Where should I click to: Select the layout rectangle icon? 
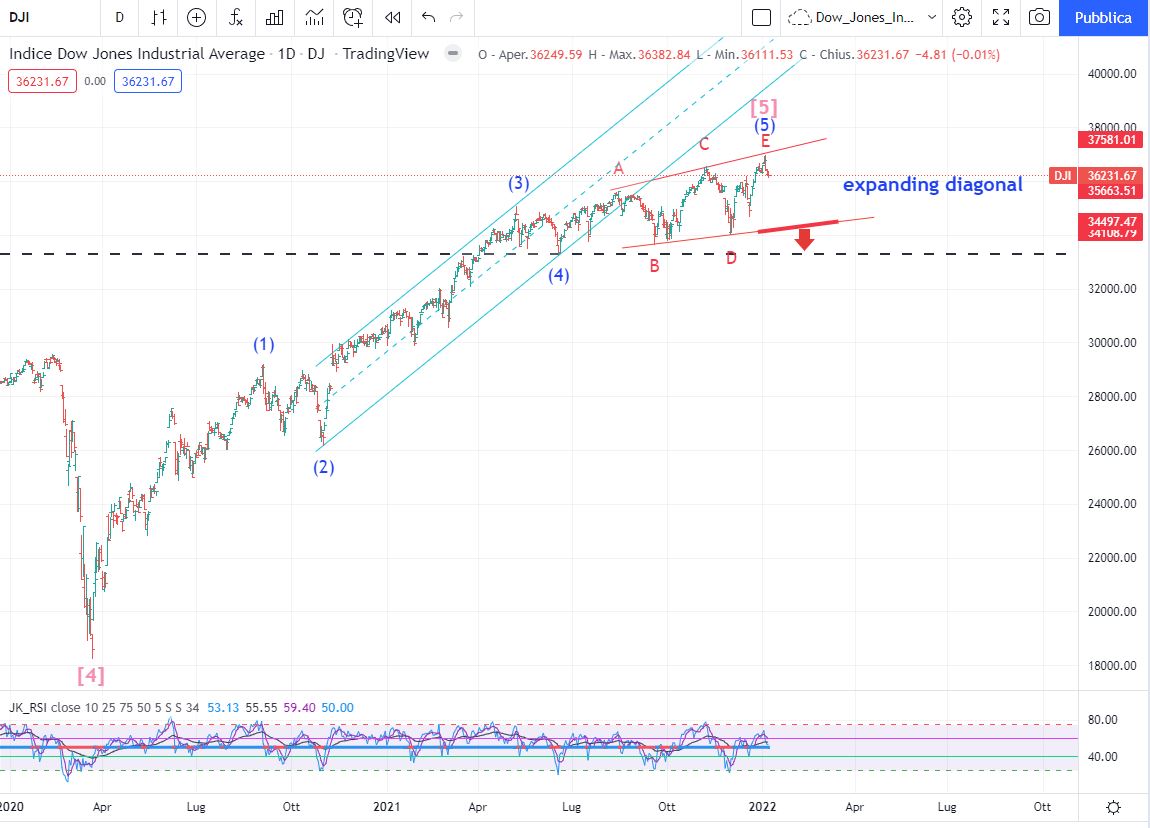pyautogui.click(x=761, y=17)
